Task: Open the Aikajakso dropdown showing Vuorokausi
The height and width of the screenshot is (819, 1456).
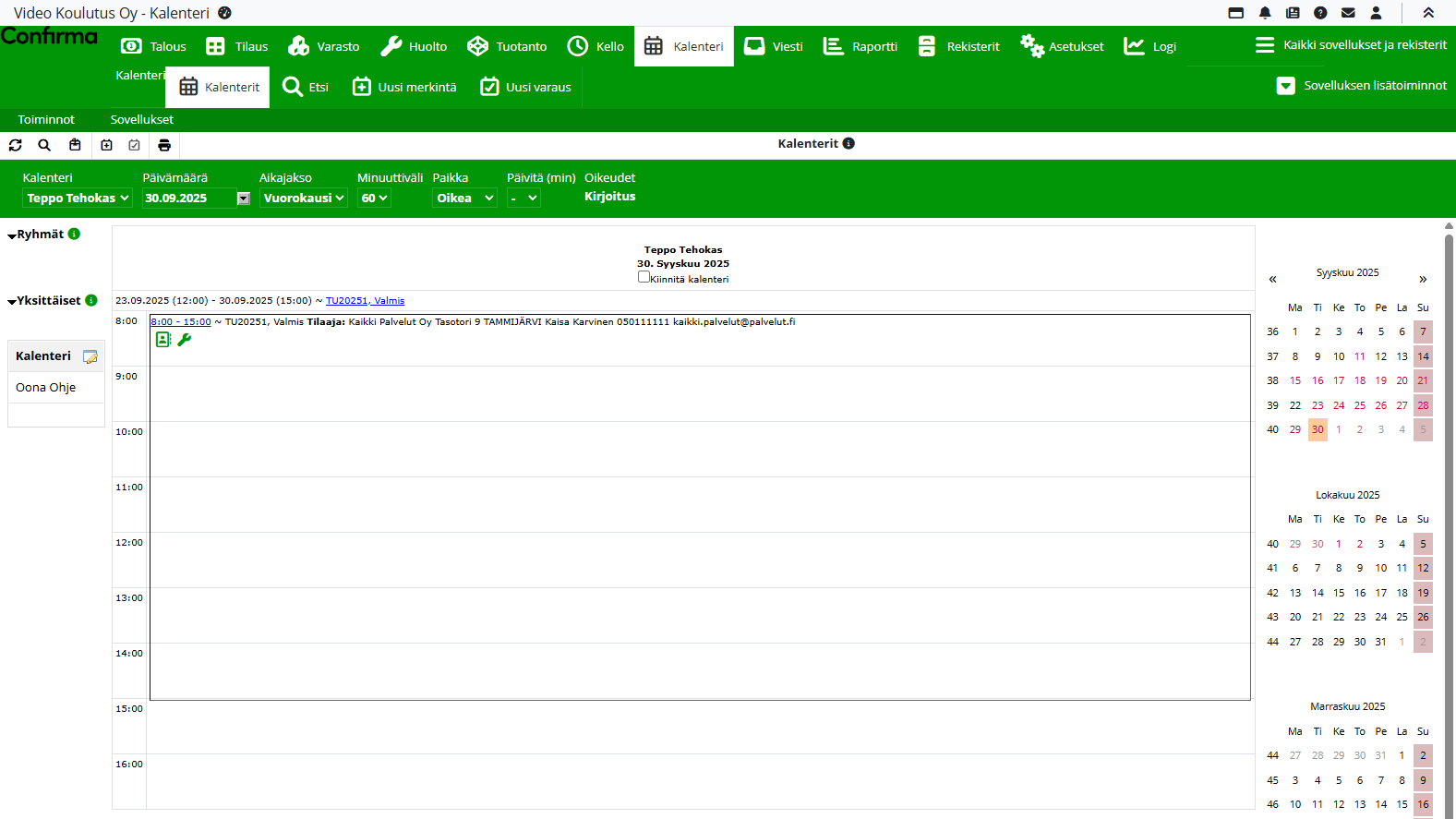Action: [303, 199]
